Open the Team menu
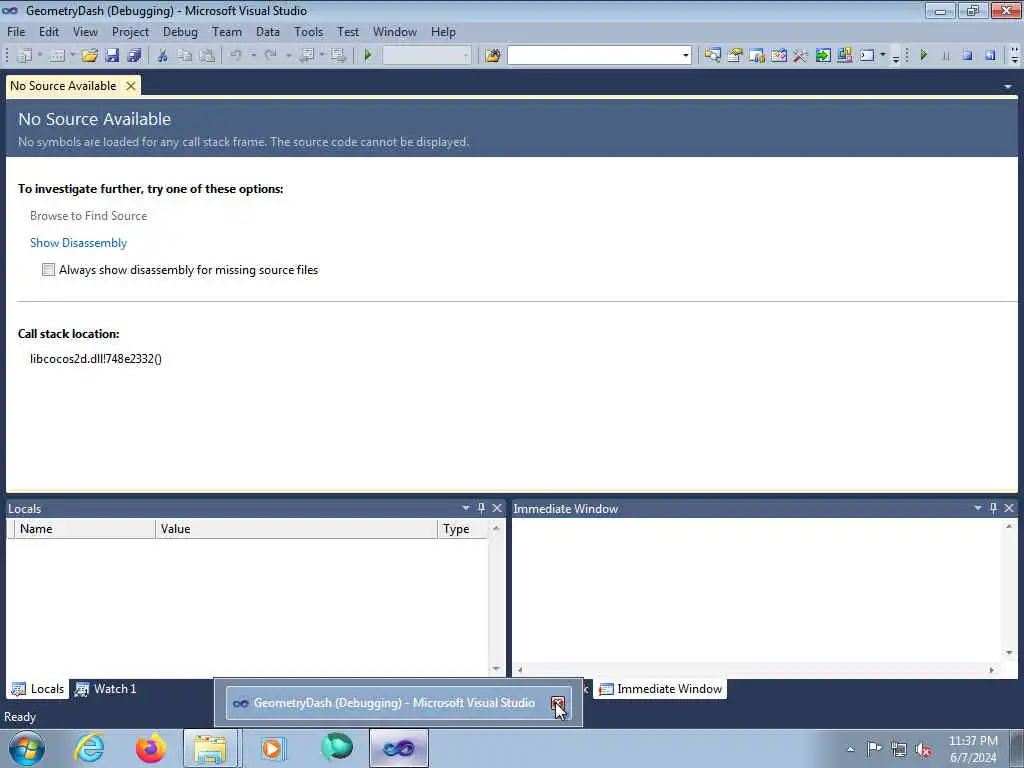This screenshot has width=1024, height=768. coord(227,32)
